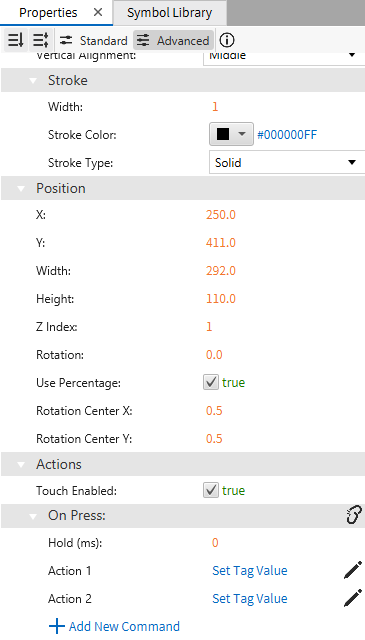Uncheck the Use Percentage checkbox
The image size is (365, 640).
pyautogui.click(x=211, y=382)
